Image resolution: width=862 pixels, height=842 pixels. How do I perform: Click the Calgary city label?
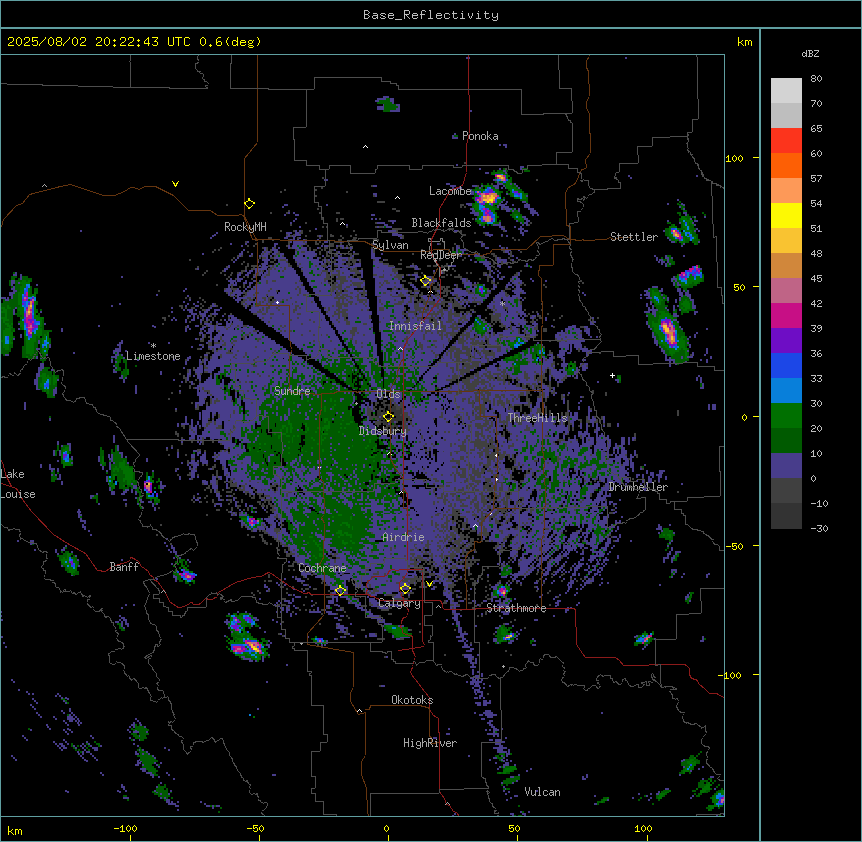399,603
